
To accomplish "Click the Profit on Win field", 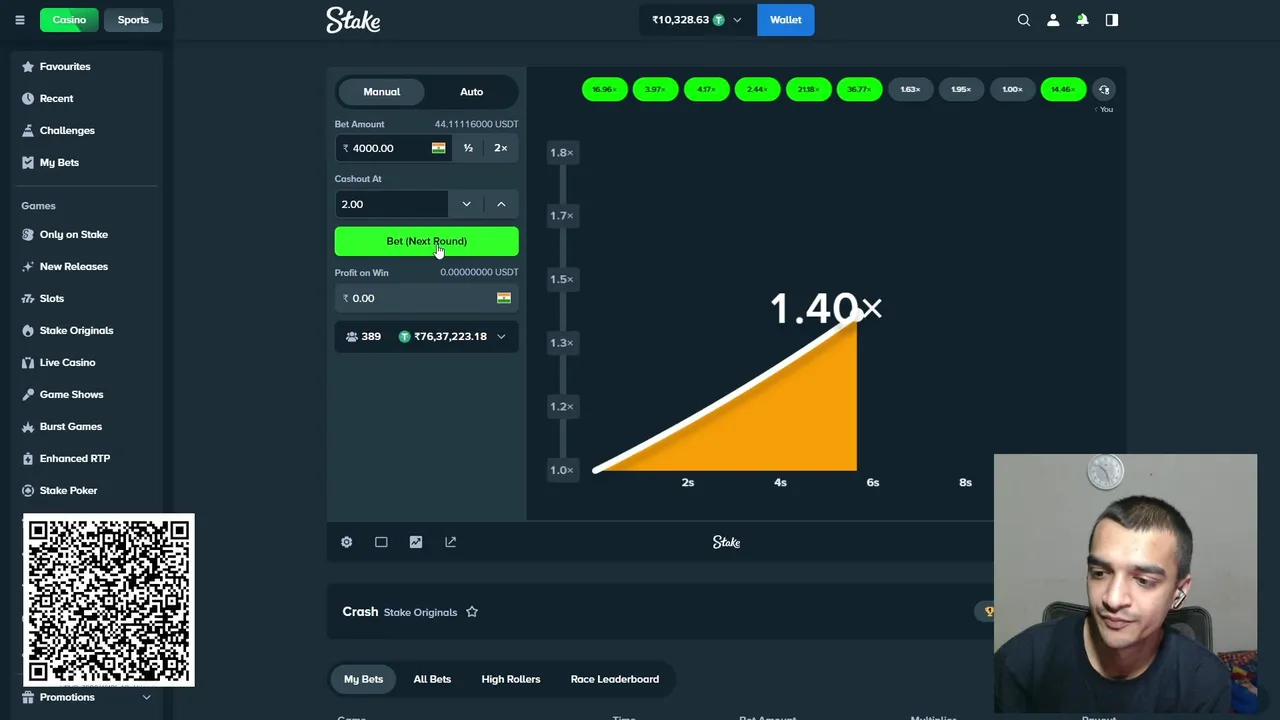I will pyautogui.click(x=426, y=298).
